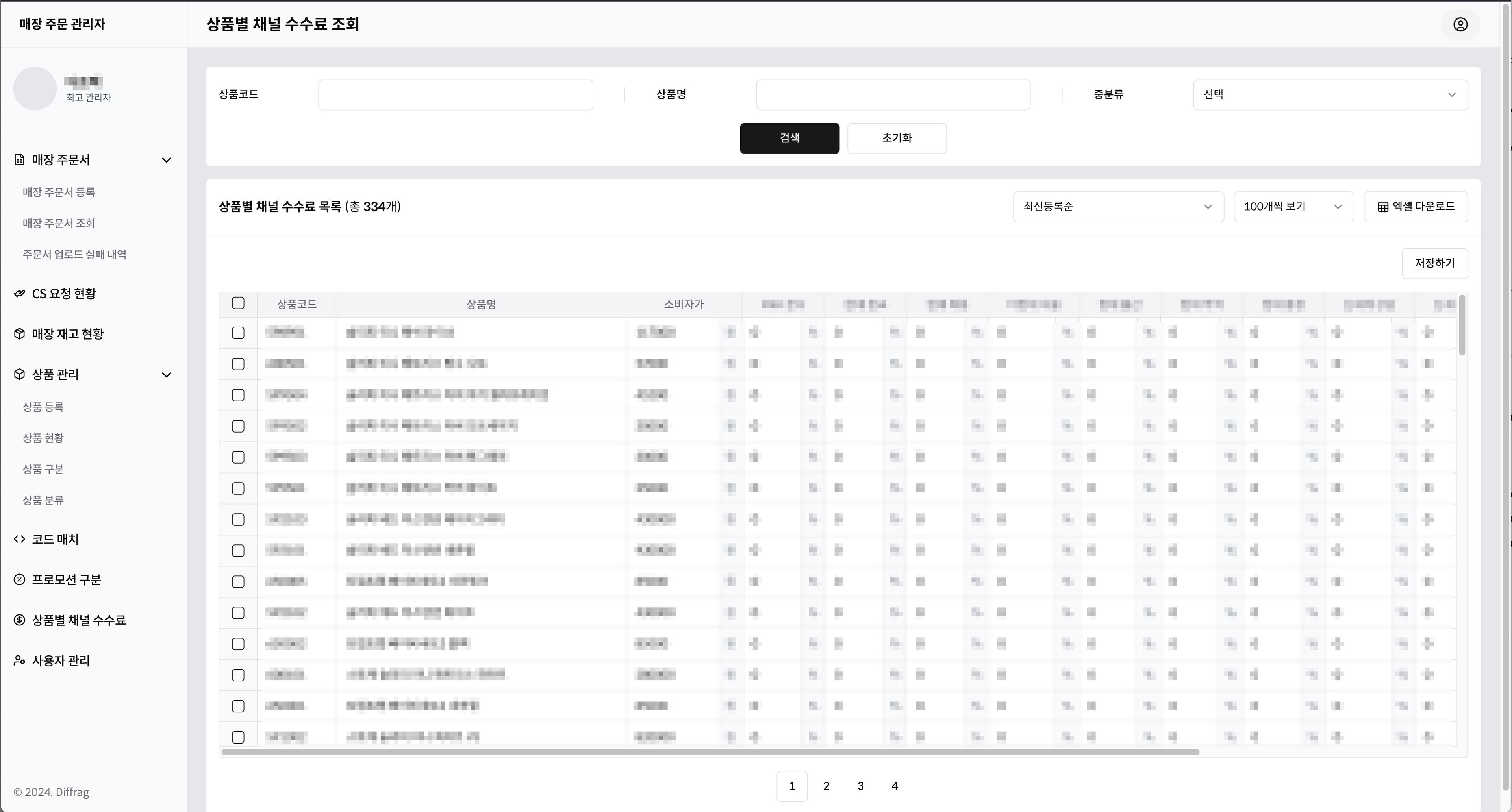This screenshot has height=812, width=1512.
Task: Click the 코드 매치 code brackets icon
Action: [19, 539]
